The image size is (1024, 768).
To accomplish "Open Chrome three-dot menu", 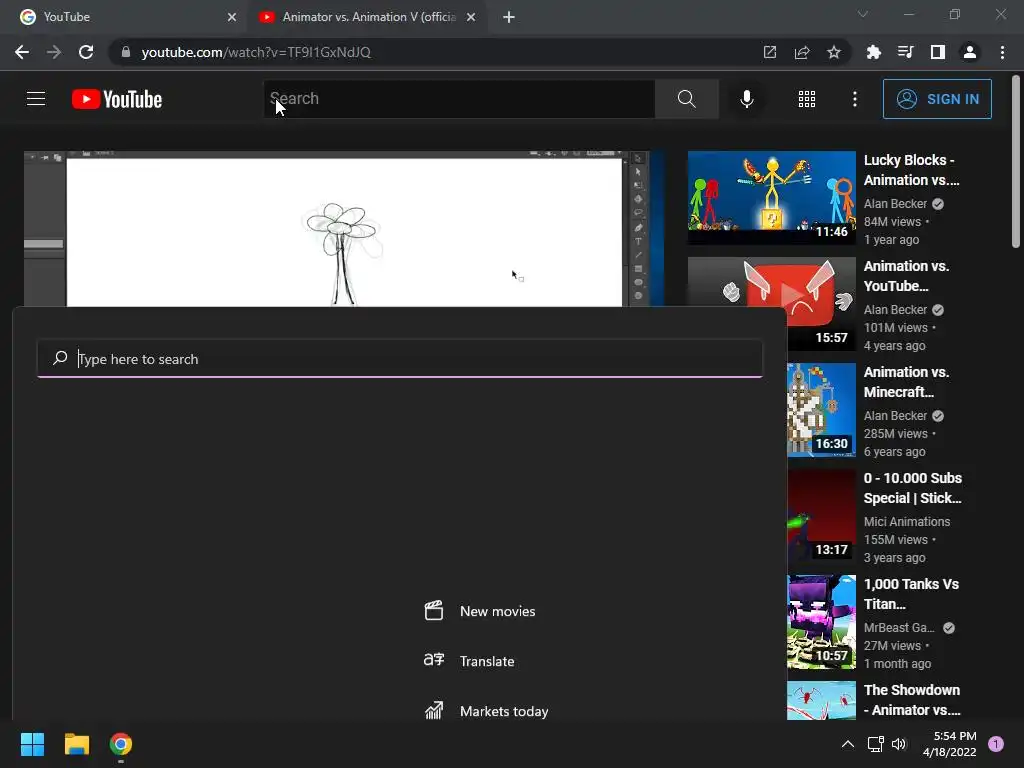I will pos(1002,52).
